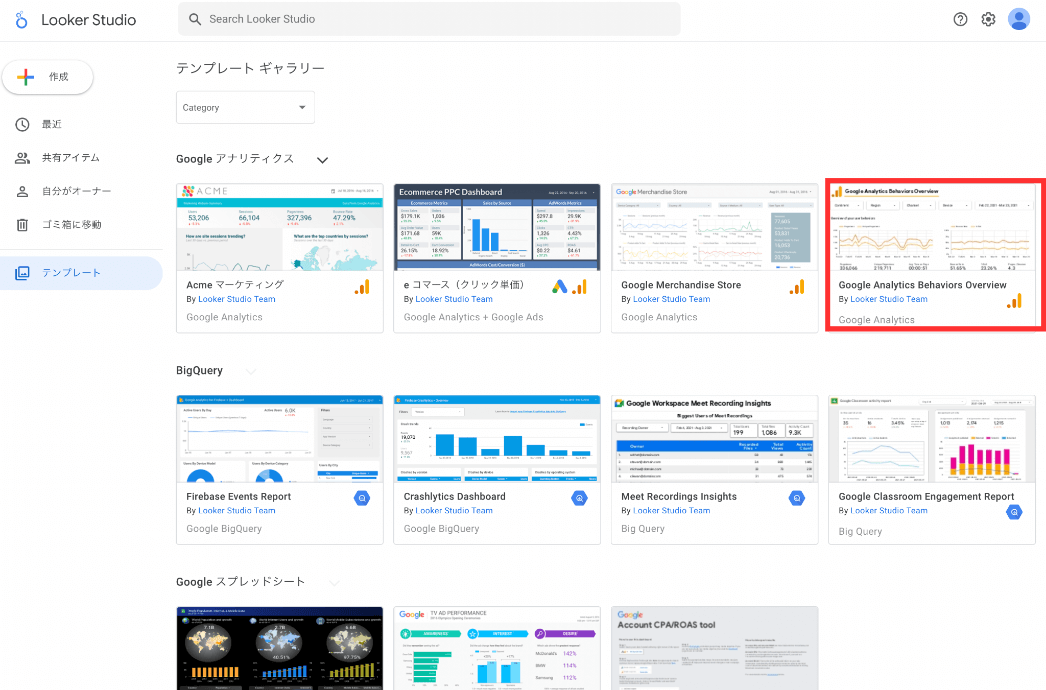This screenshot has height=690, width=1046.
Task: Open the Acme マーケティング template thumbnail
Action: point(280,227)
